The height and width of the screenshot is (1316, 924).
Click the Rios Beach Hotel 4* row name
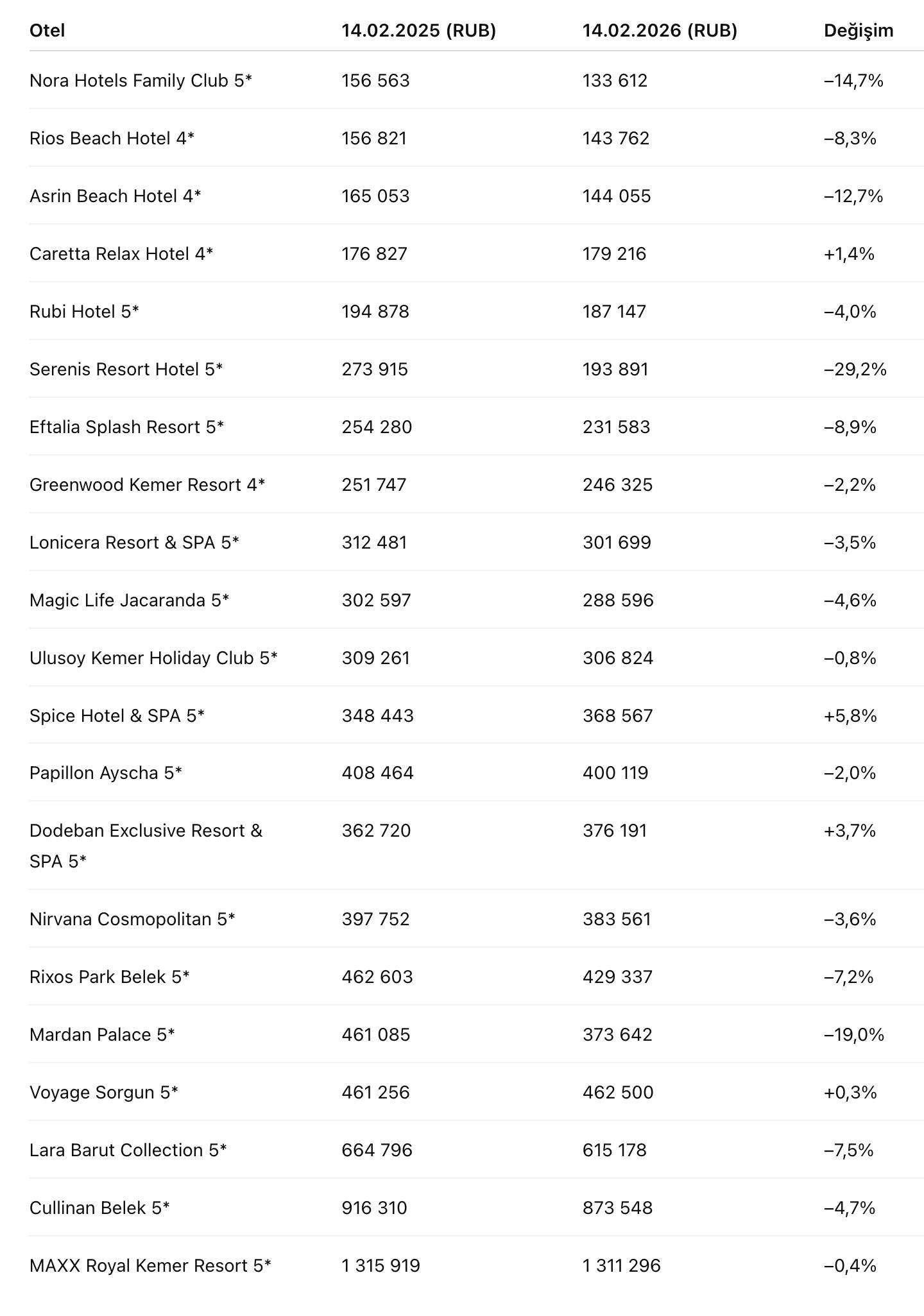coord(112,139)
